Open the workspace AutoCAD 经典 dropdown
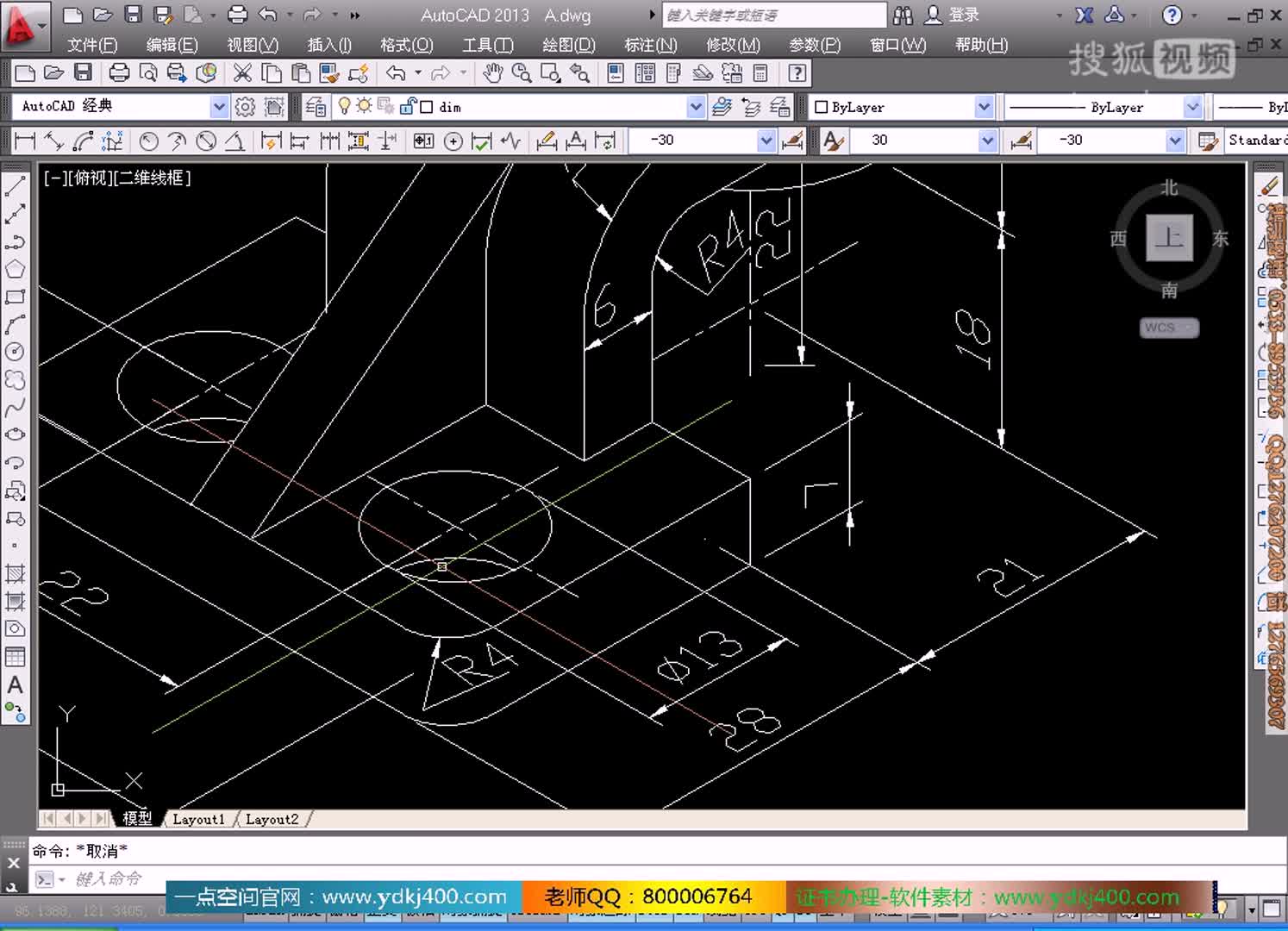The width and height of the screenshot is (1288, 931). click(219, 107)
